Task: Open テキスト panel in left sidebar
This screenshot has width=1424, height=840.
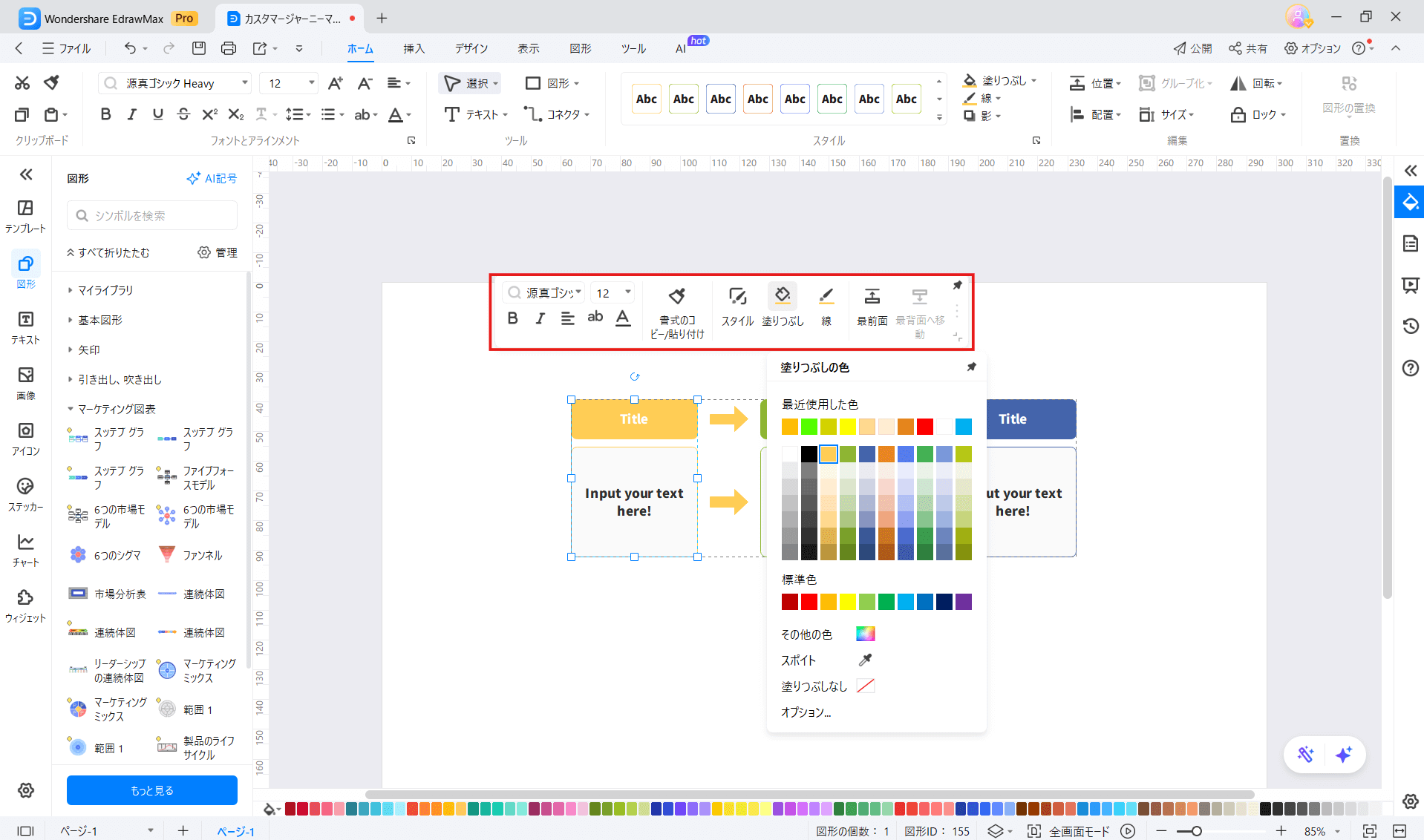Action: tap(25, 327)
